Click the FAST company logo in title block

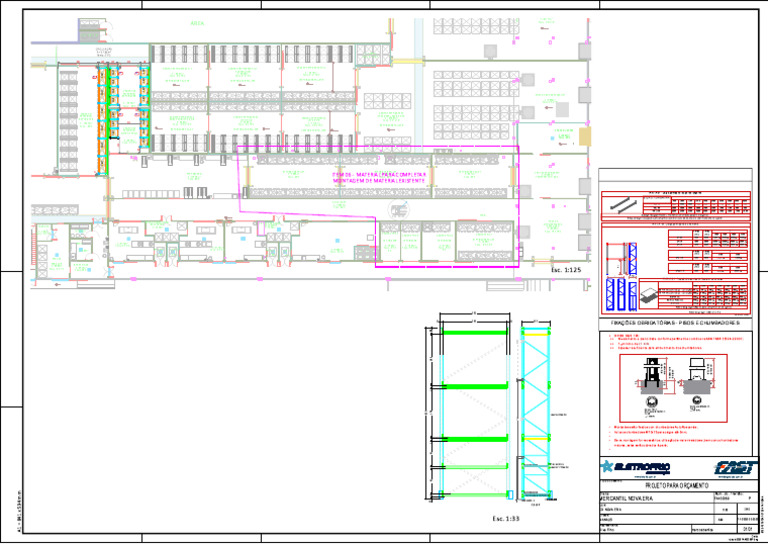pyautogui.click(x=734, y=468)
